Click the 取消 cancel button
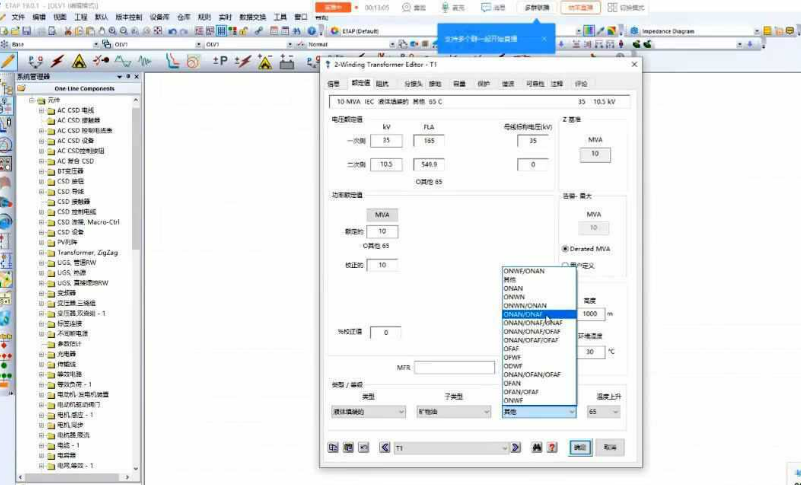 610,448
